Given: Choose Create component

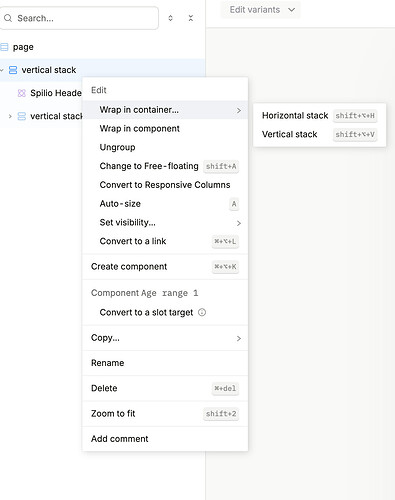Looking at the screenshot, I should coord(165,267).
